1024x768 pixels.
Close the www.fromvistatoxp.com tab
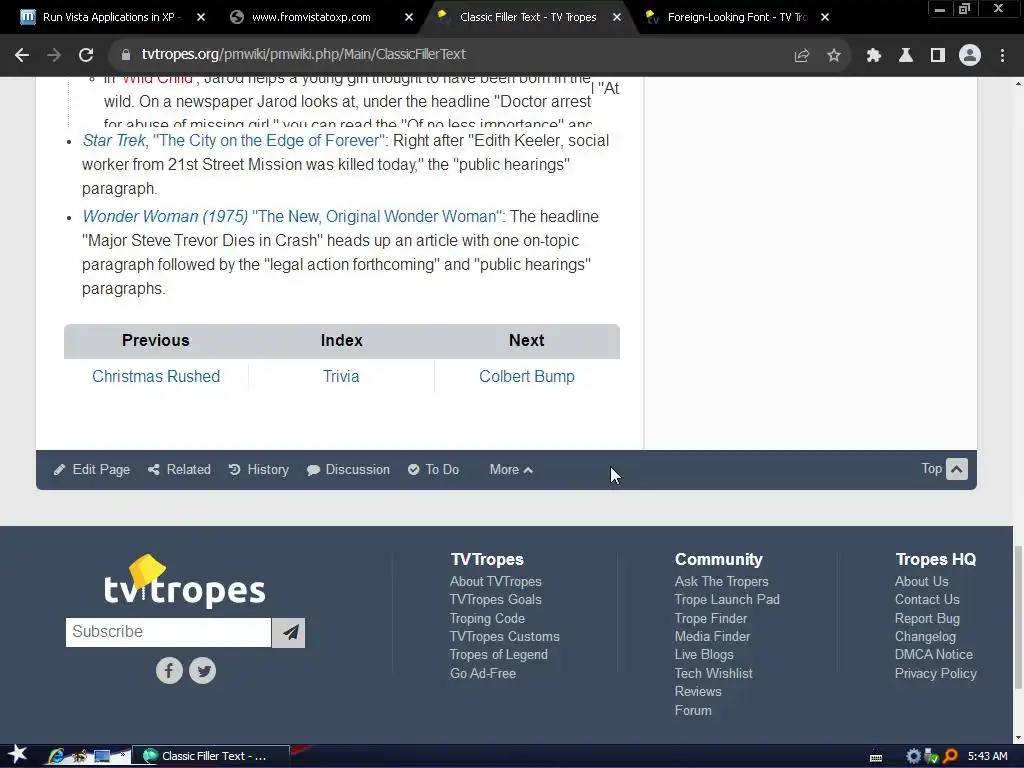[x=409, y=17]
